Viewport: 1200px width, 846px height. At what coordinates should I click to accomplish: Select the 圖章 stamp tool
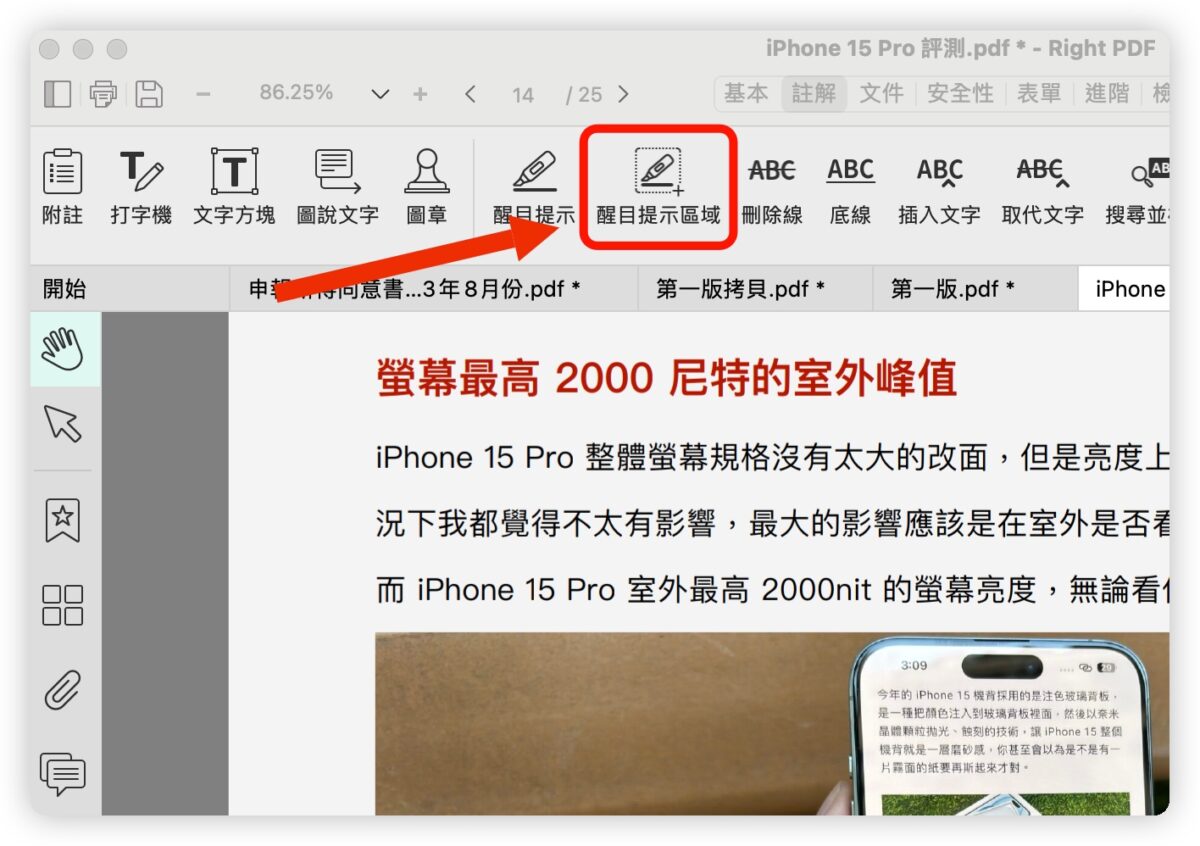427,187
